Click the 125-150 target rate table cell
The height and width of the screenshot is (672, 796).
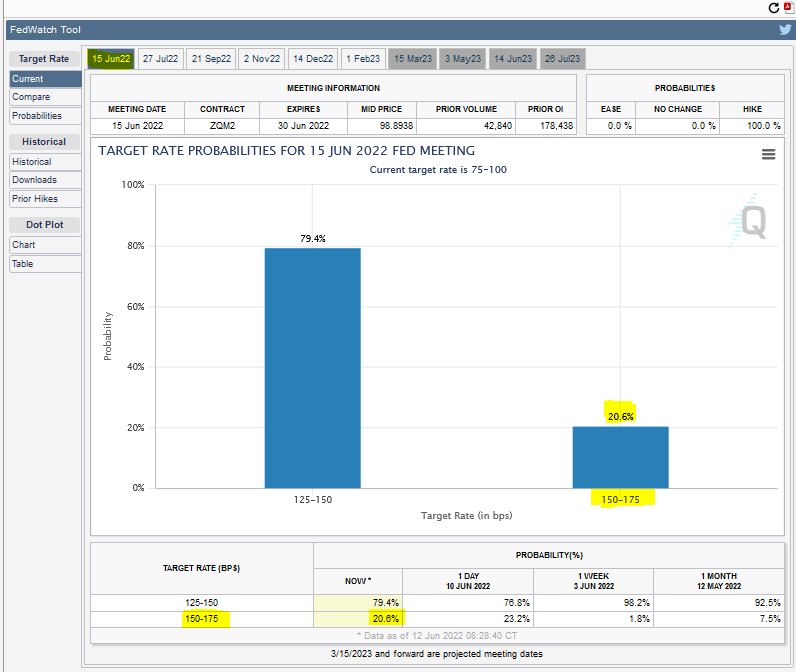coord(202,603)
